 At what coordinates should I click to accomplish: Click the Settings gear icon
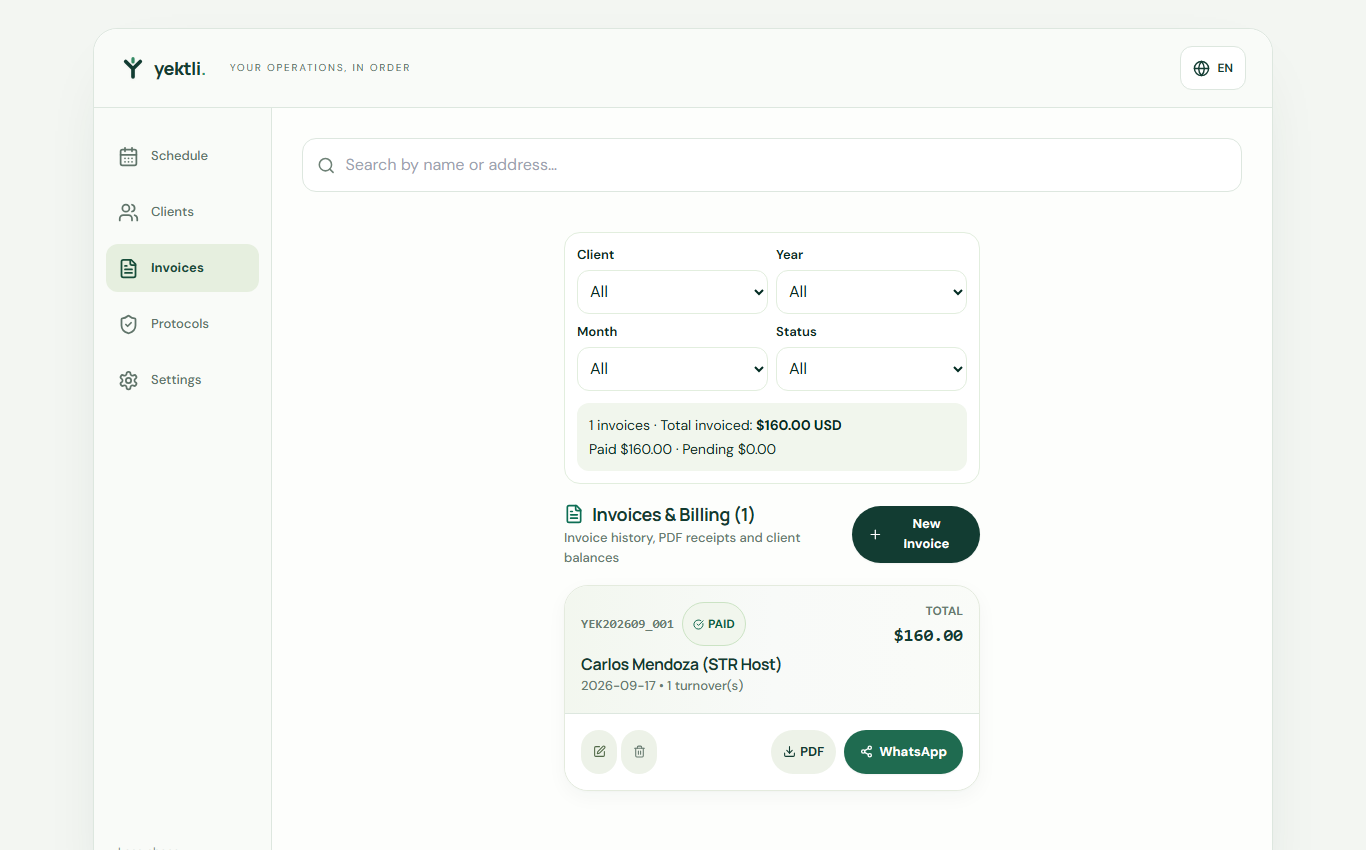point(128,380)
